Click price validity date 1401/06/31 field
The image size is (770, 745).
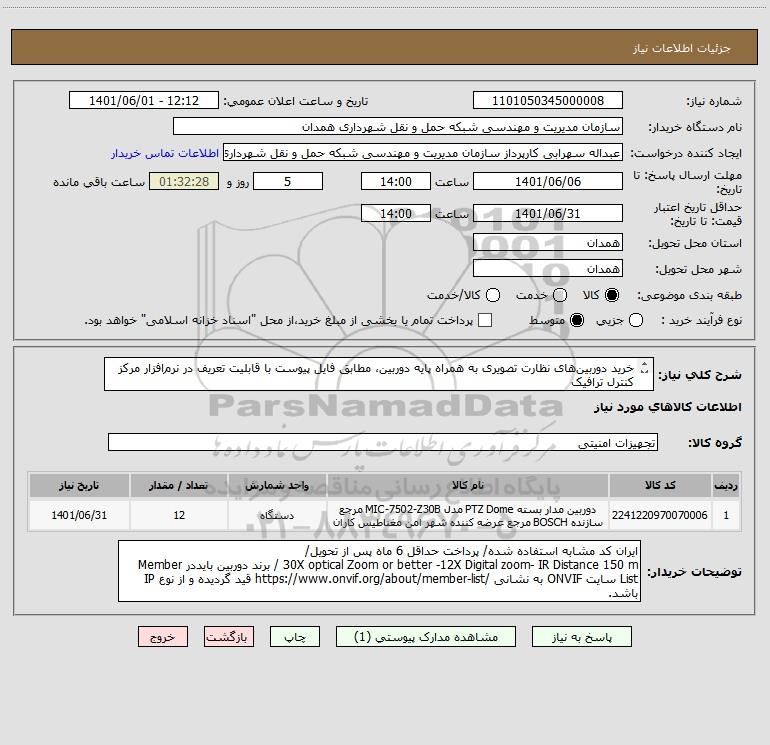click(x=548, y=213)
